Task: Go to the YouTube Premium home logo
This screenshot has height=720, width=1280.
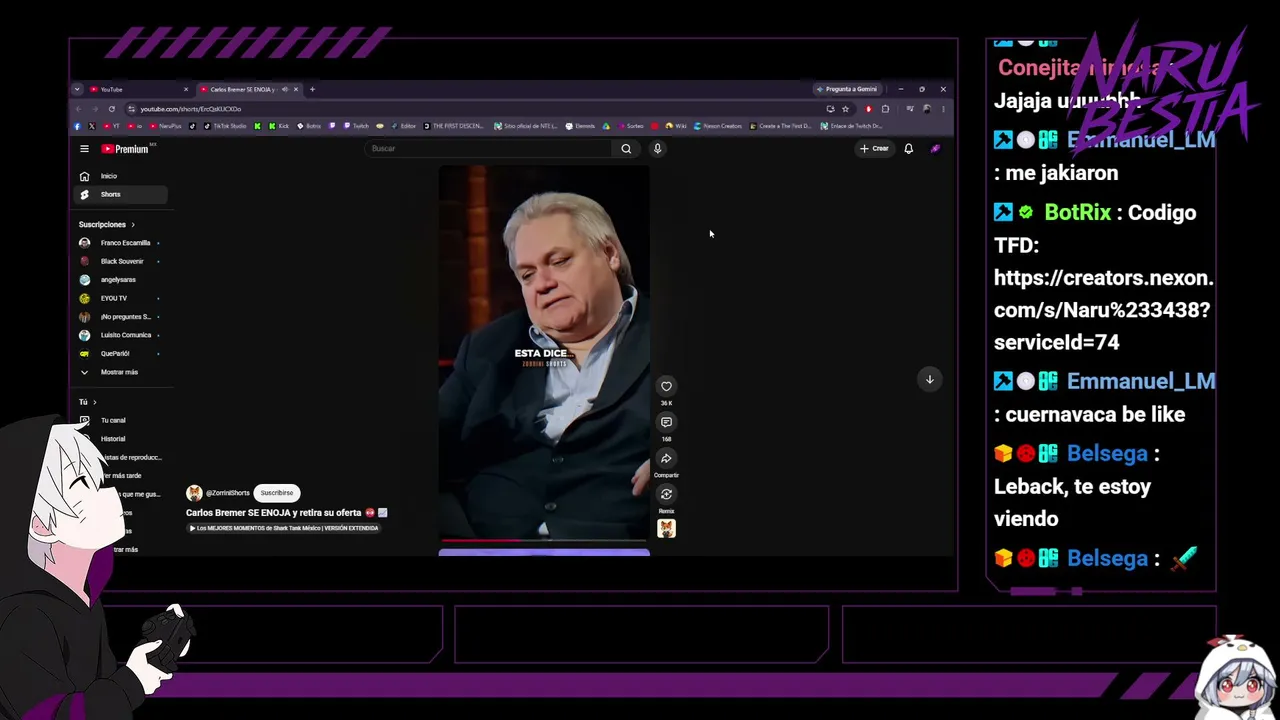Action: point(125,149)
